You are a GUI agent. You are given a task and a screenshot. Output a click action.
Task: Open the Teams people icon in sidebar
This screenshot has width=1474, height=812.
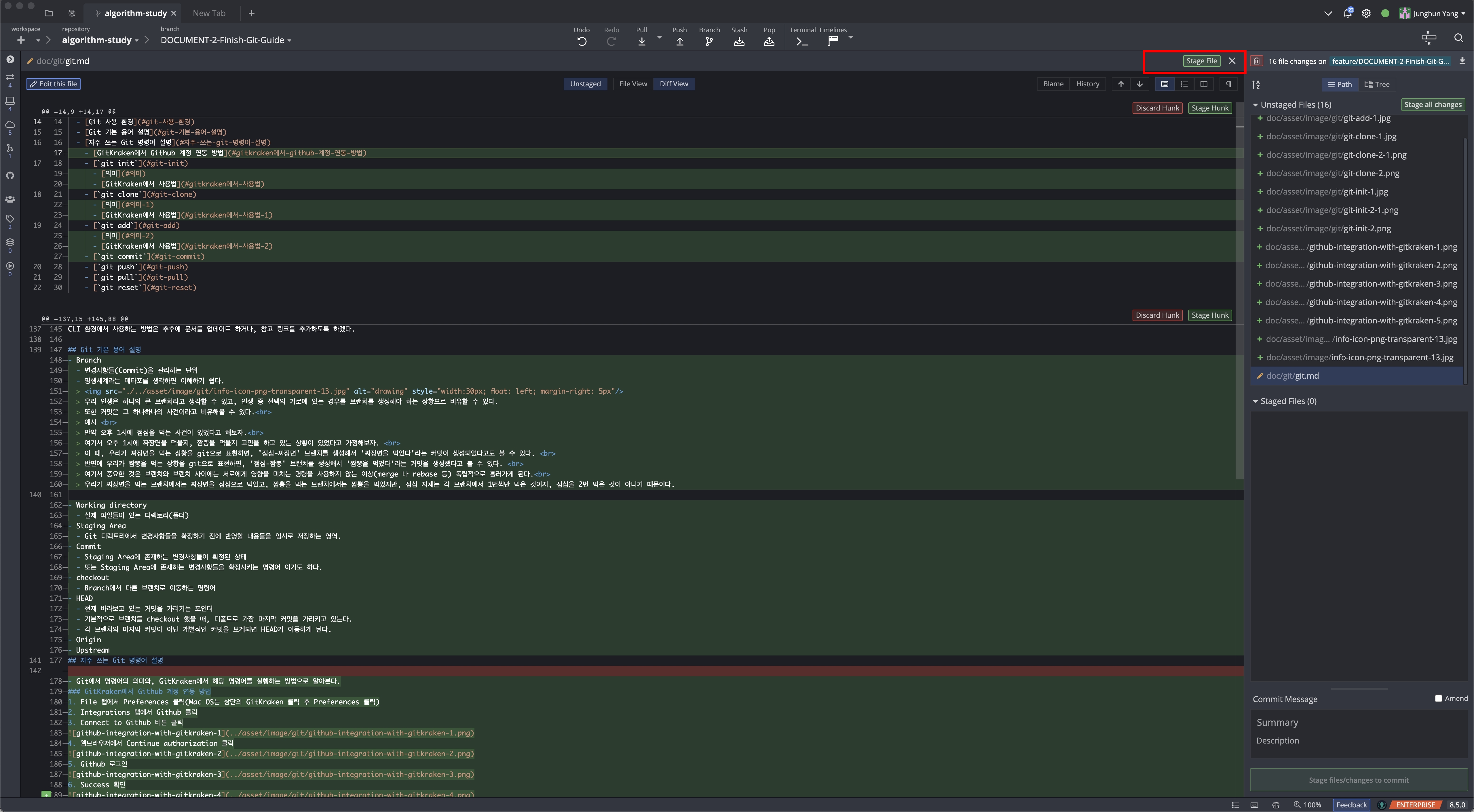[x=10, y=199]
